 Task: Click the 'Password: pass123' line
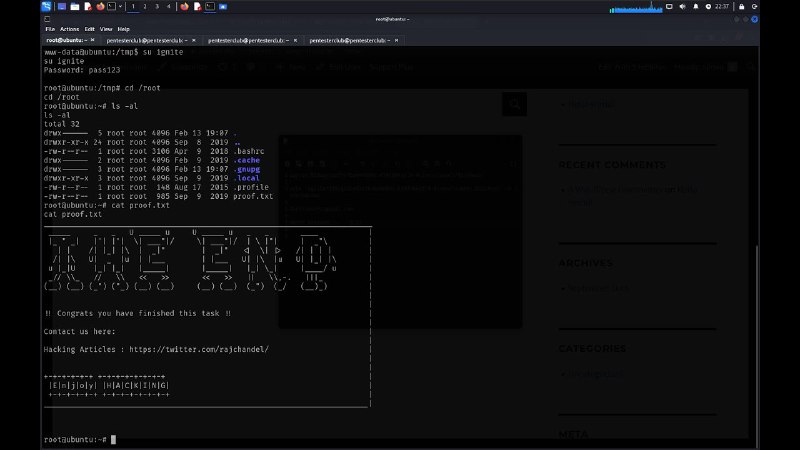click(x=82, y=70)
